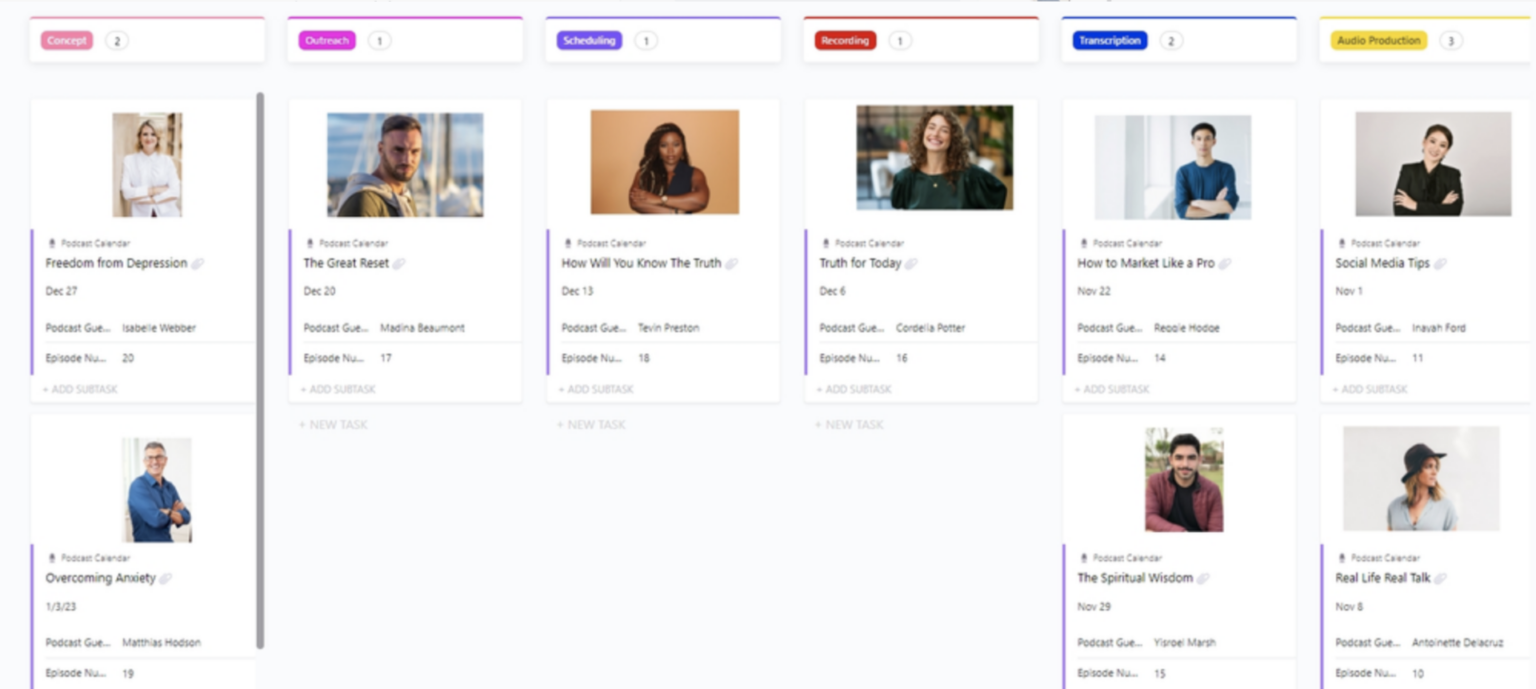Screen dimensions: 1536x689
Task: Click the microphone icon on Real Life Real Talk
Action: [x=1341, y=557]
